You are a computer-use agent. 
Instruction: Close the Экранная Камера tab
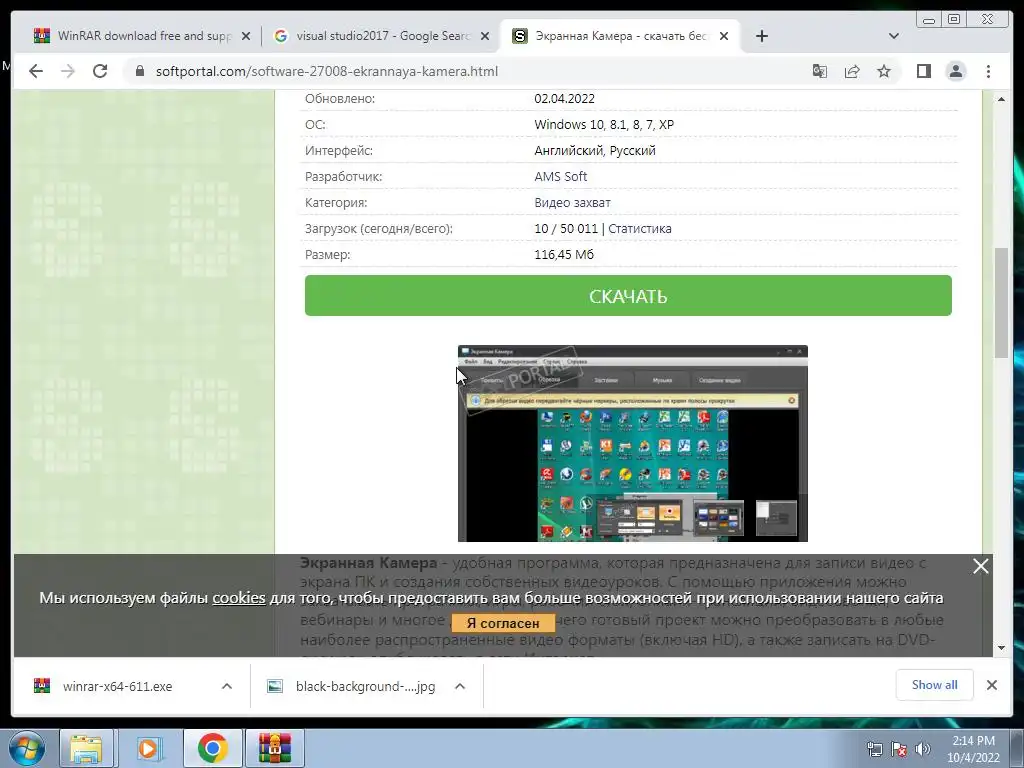[724, 37]
